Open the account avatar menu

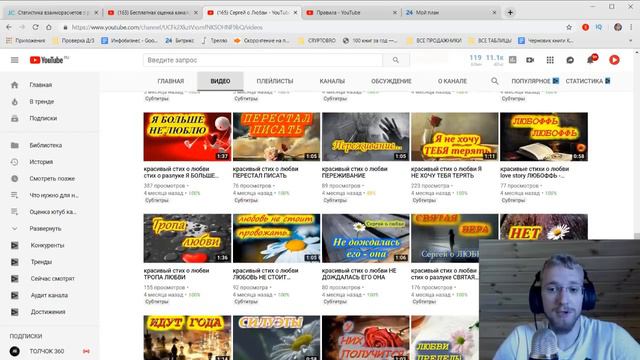point(614,60)
